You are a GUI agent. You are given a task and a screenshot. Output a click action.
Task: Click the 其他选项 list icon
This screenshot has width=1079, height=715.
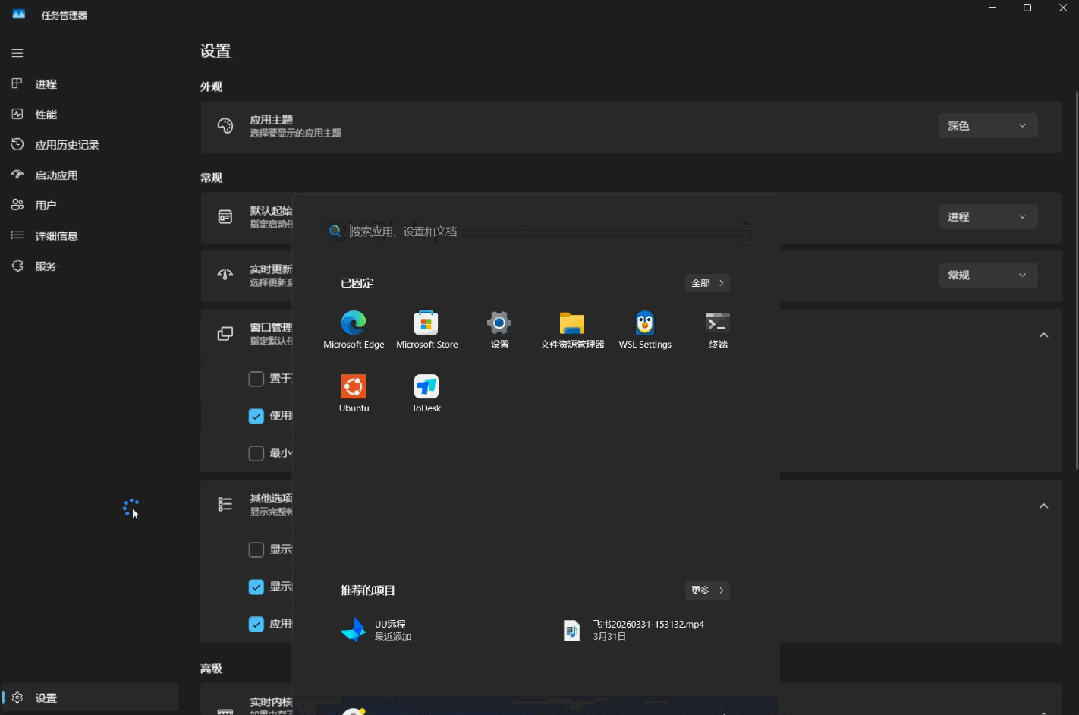coord(225,504)
